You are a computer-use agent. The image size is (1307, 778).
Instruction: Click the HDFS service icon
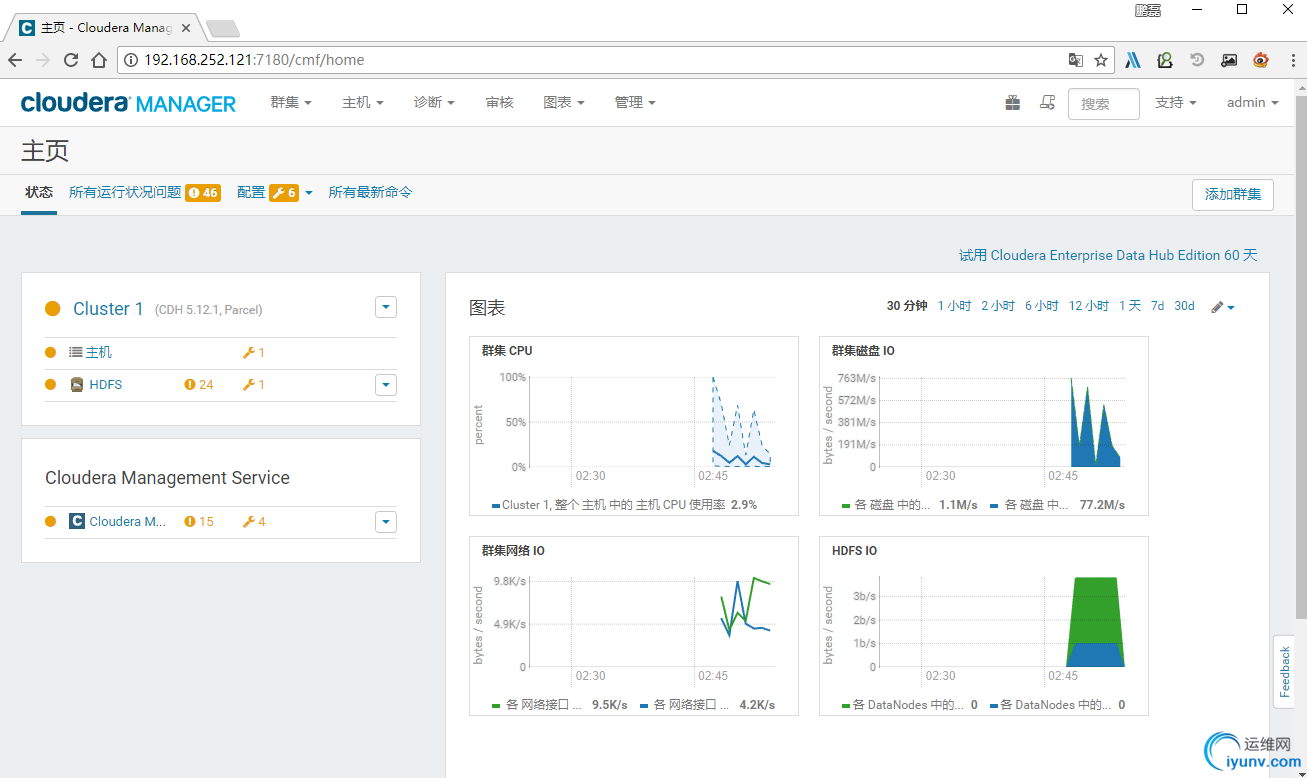pos(77,385)
